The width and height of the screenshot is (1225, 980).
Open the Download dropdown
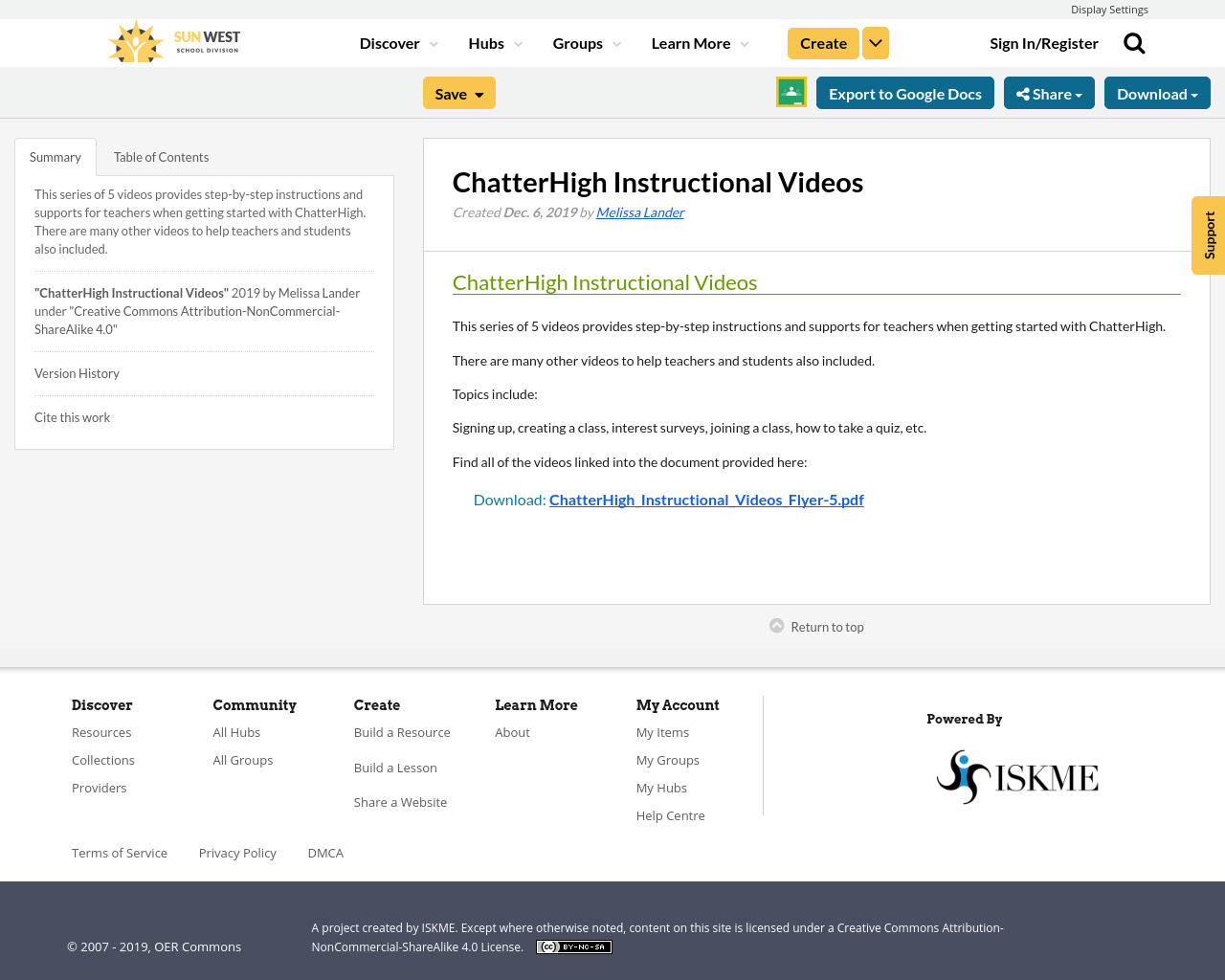point(1157,92)
